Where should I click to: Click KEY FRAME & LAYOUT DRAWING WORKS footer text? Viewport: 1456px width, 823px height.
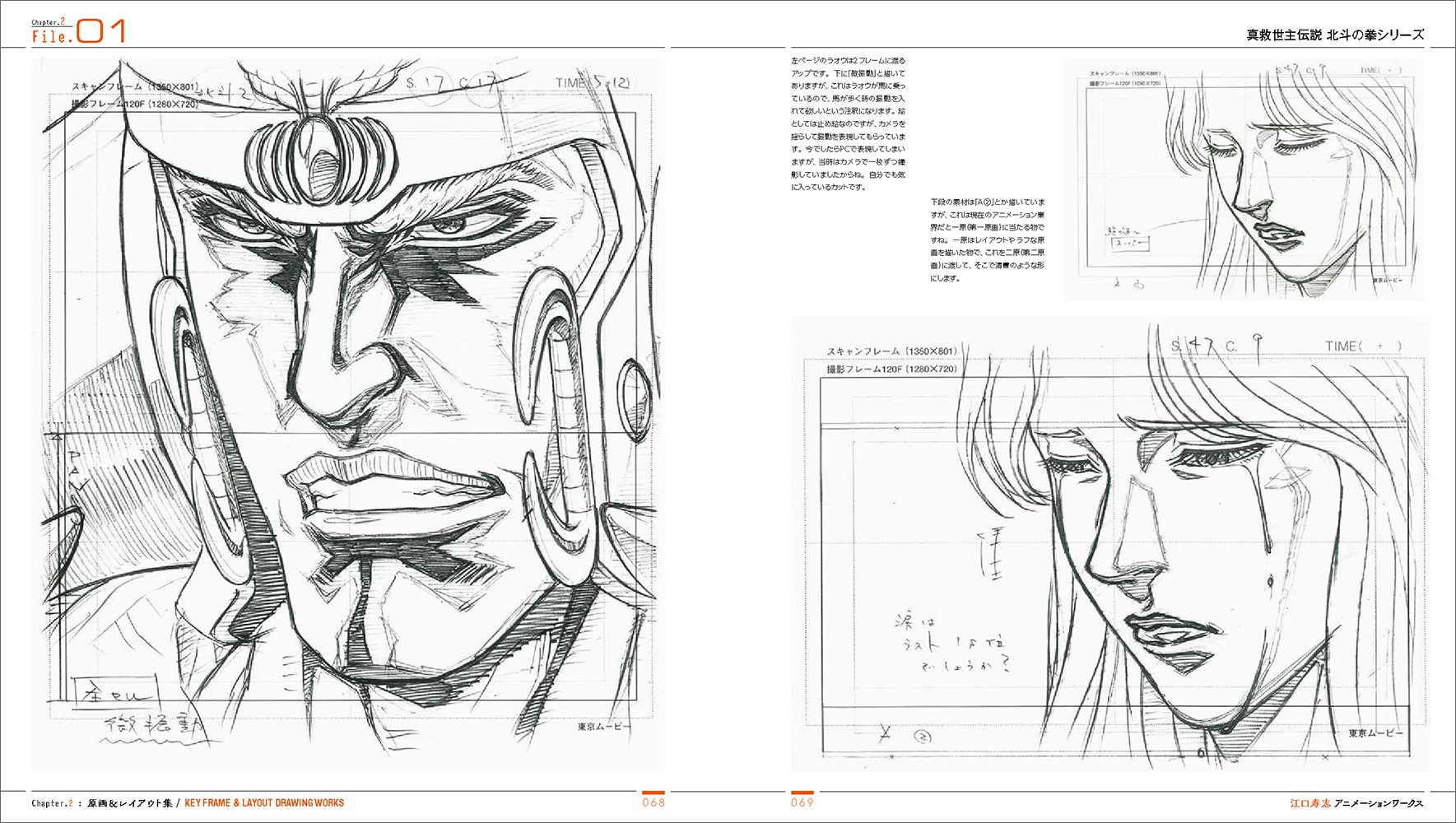click(x=264, y=803)
